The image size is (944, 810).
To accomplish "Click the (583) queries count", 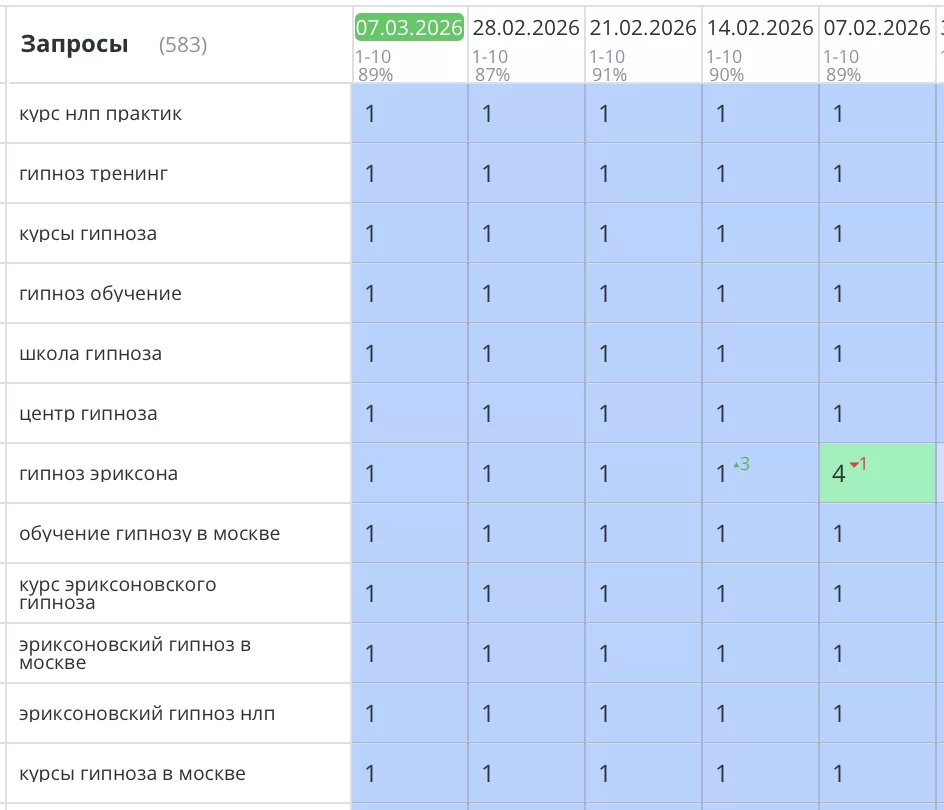I will tap(183, 45).
